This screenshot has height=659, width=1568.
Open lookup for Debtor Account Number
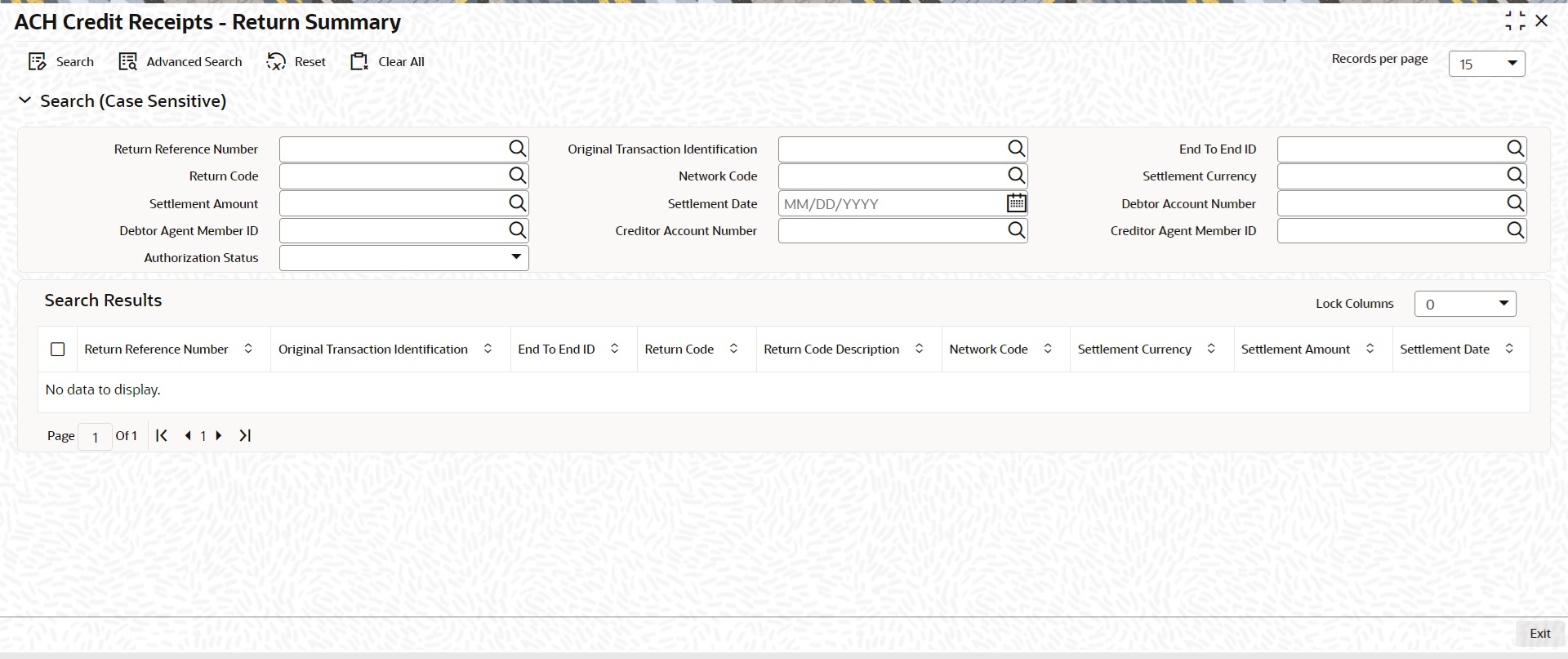pyautogui.click(x=1515, y=203)
